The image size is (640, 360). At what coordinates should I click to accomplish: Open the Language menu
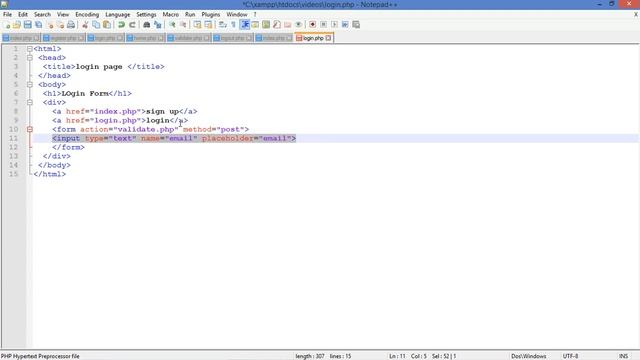click(x=118, y=14)
